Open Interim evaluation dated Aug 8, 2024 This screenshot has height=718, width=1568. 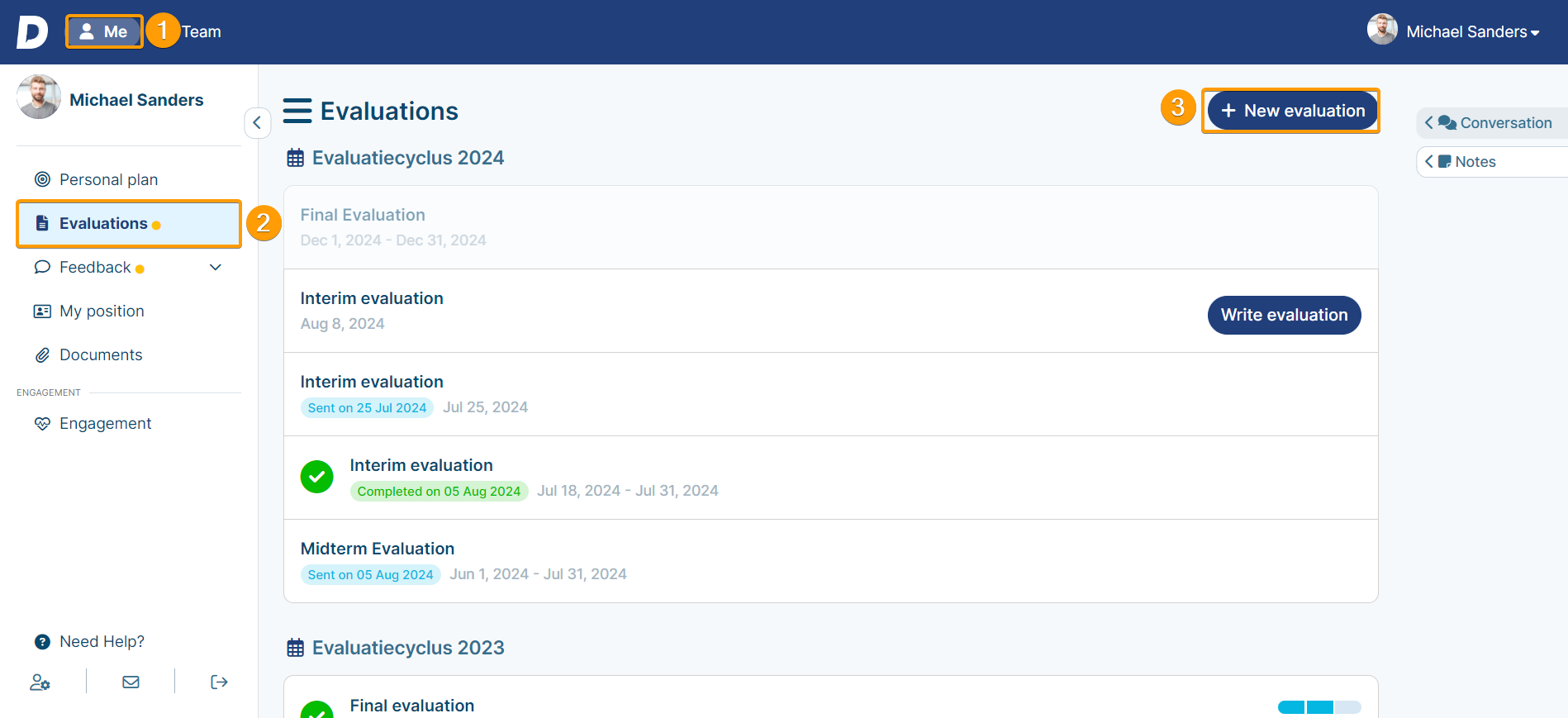[831, 311]
